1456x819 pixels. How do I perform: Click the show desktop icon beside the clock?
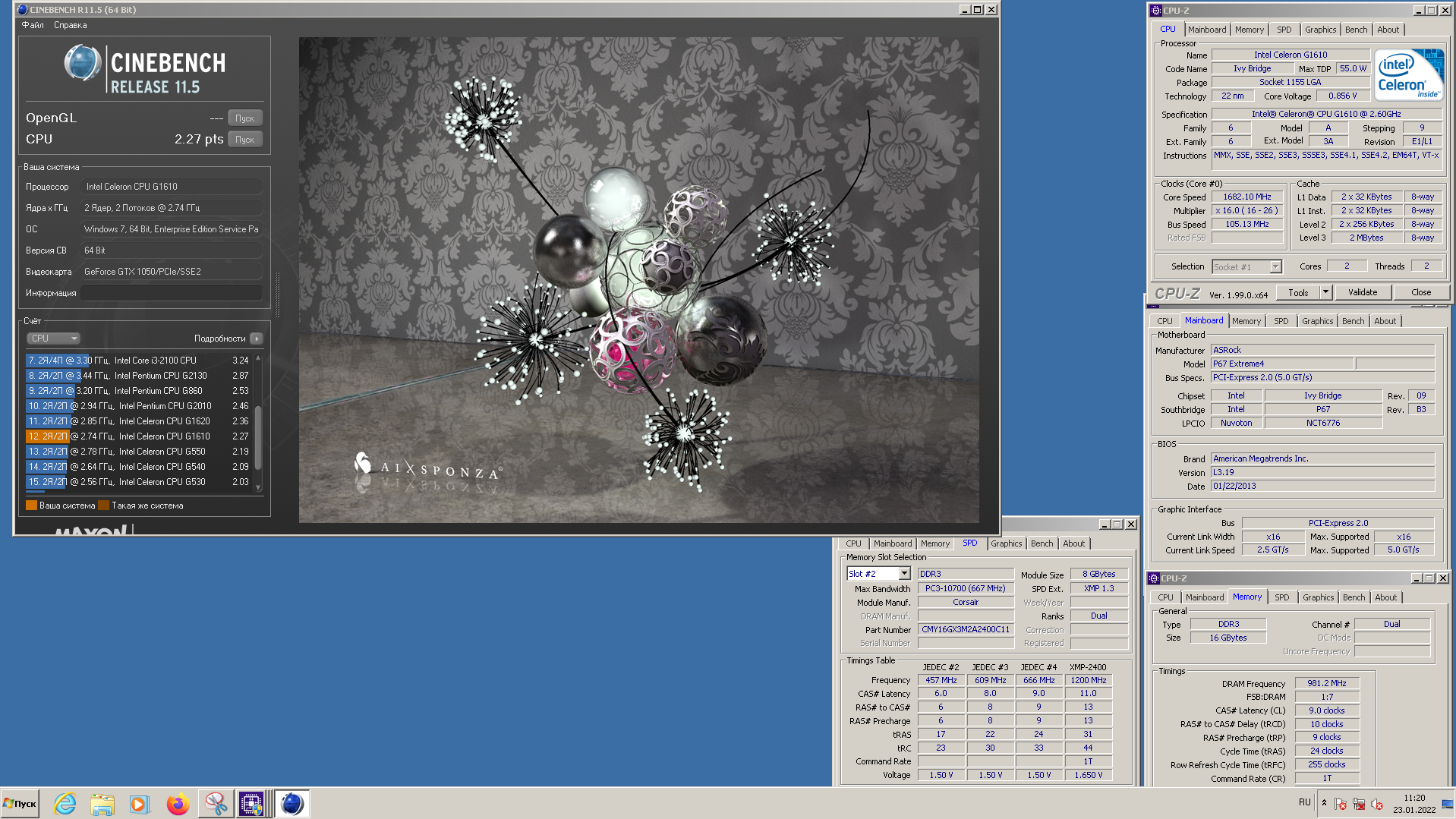point(1447,804)
